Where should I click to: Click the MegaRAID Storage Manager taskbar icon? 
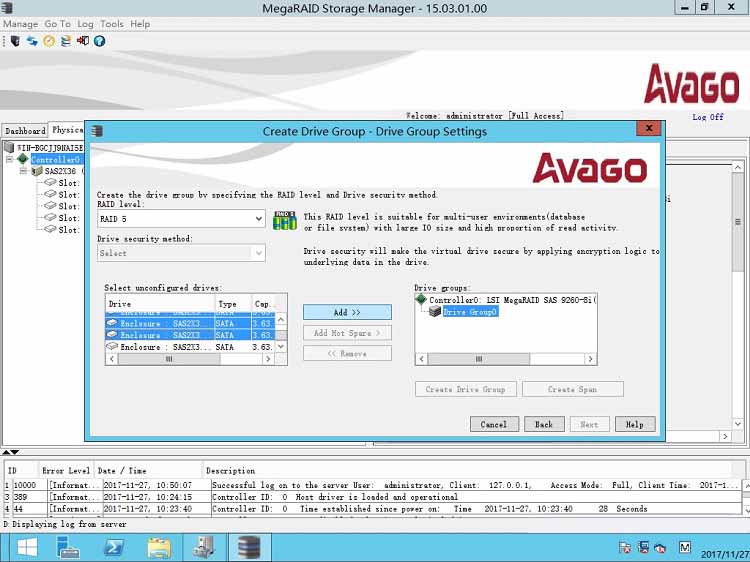tap(249, 548)
